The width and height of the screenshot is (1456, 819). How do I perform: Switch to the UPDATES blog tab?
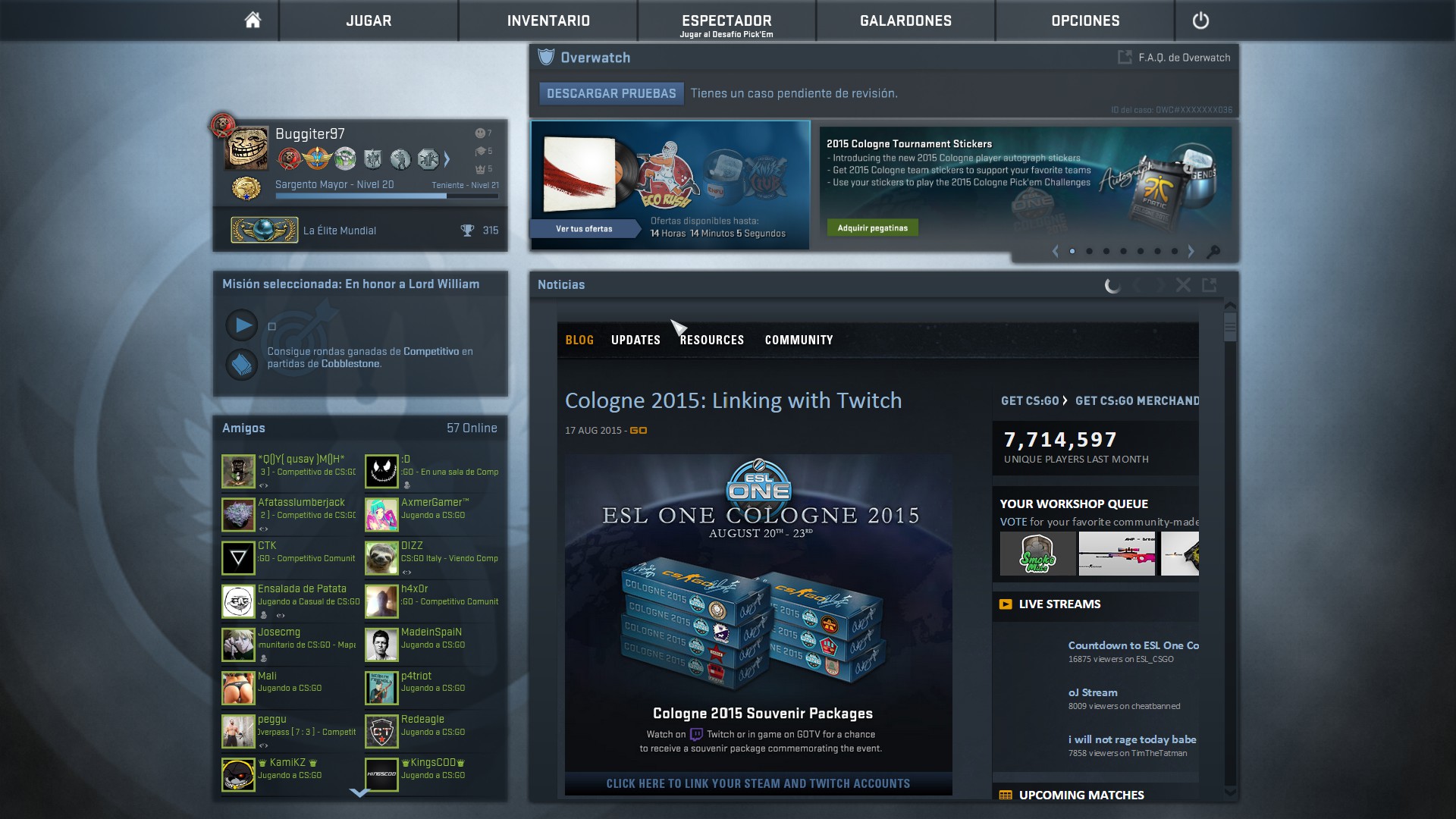[x=635, y=340]
